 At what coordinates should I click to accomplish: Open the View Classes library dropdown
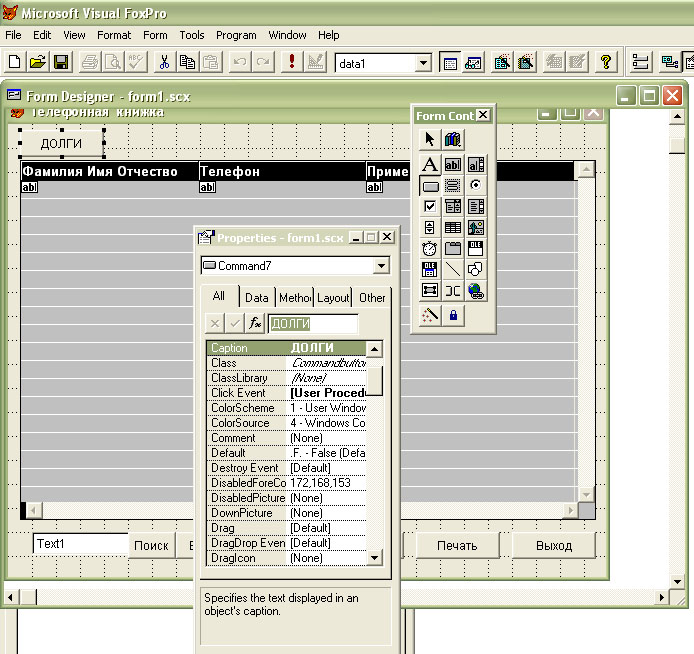(x=453, y=139)
